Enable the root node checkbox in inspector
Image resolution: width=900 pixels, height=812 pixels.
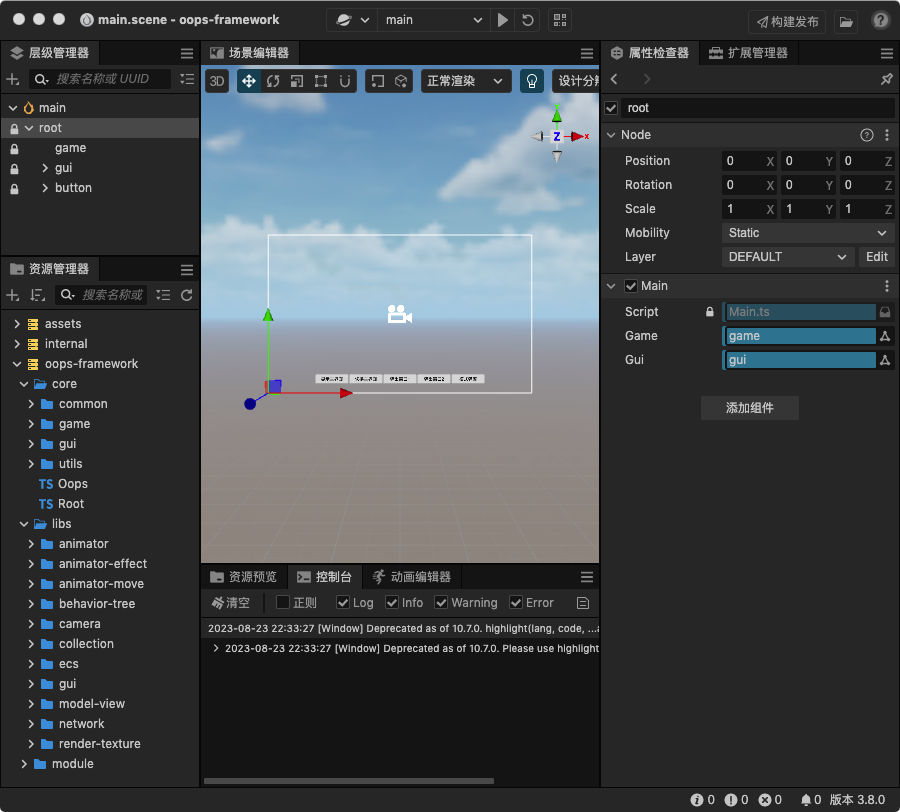point(613,107)
